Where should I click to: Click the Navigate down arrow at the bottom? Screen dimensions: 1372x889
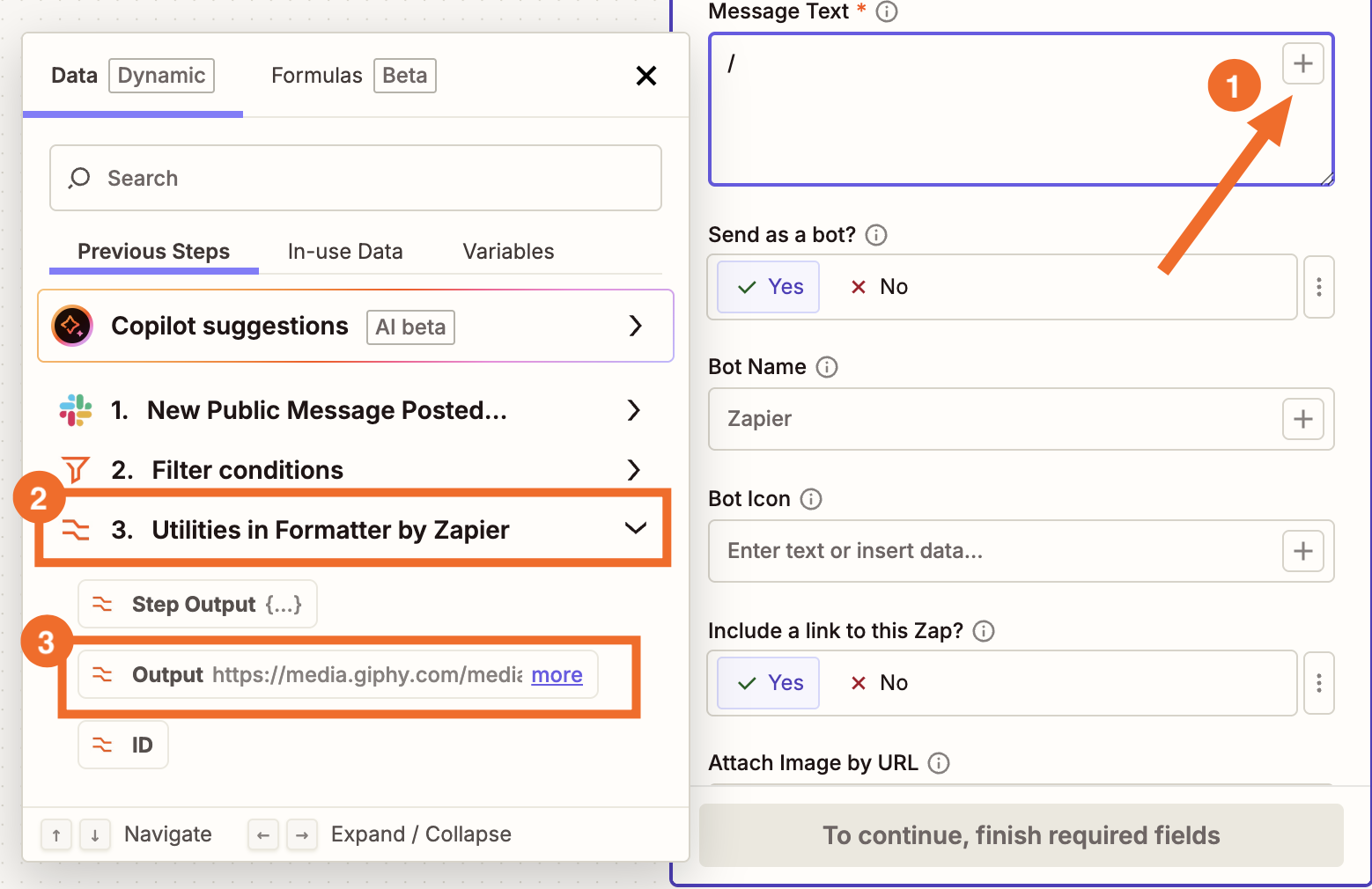pyautogui.click(x=95, y=834)
